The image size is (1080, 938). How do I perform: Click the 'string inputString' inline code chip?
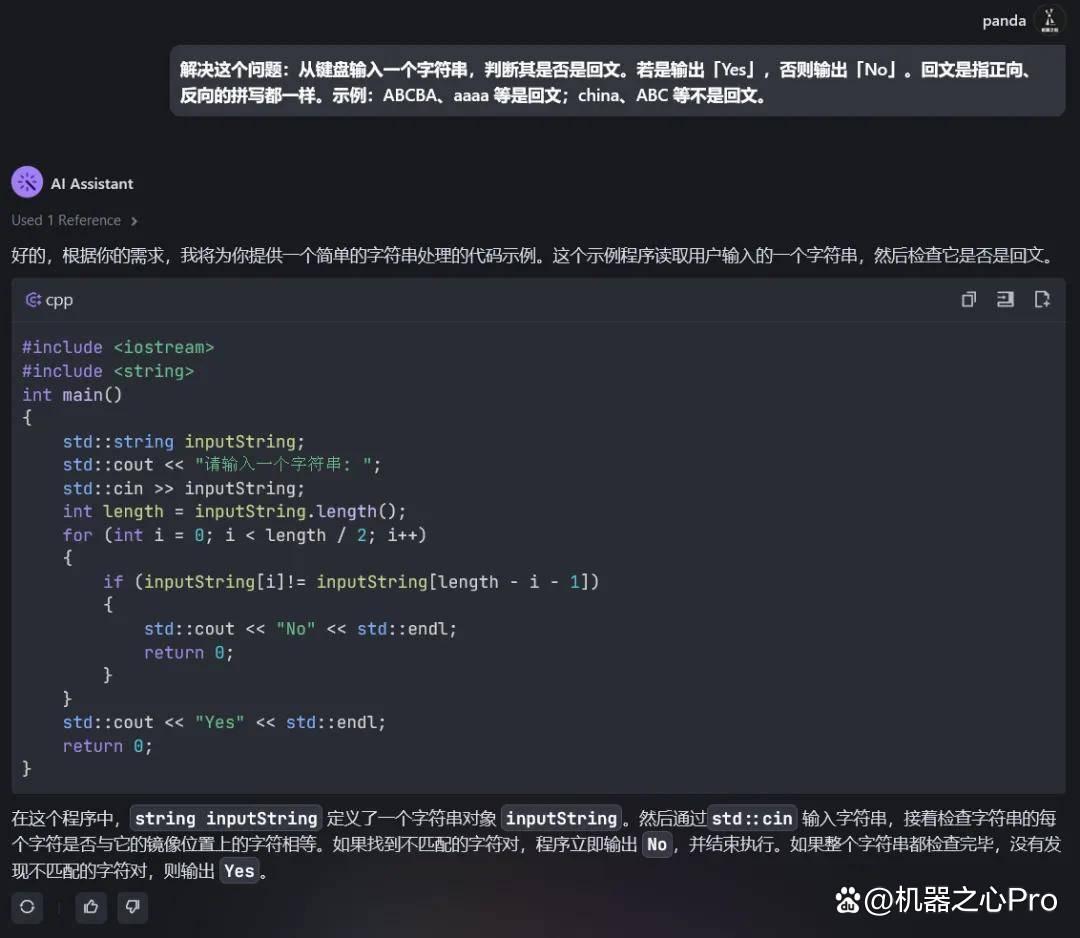[x=226, y=818]
